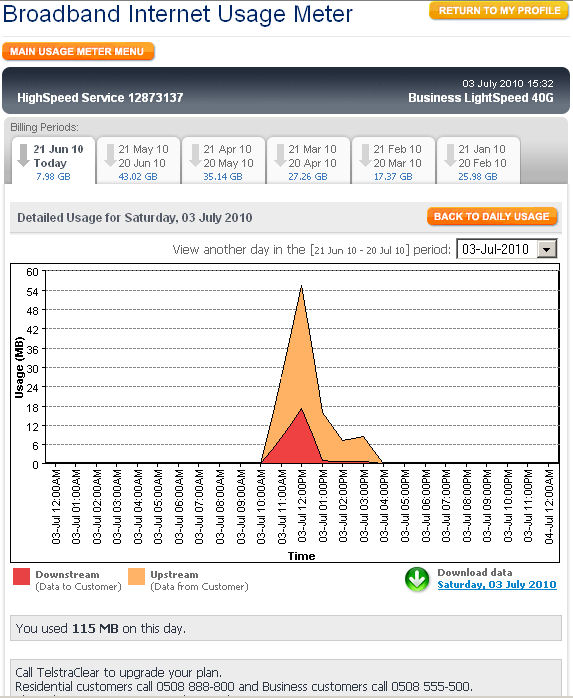Image resolution: width=573 pixels, height=698 pixels.
Task: Open the Saturday, 03 July 2010 download link
Action: (x=496, y=584)
